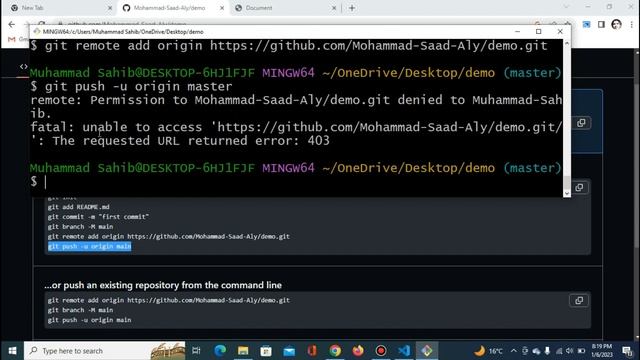Viewport: 640px width, 360px height.
Task: Open Microsoft Store from taskbar
Action: click(266, 351)
